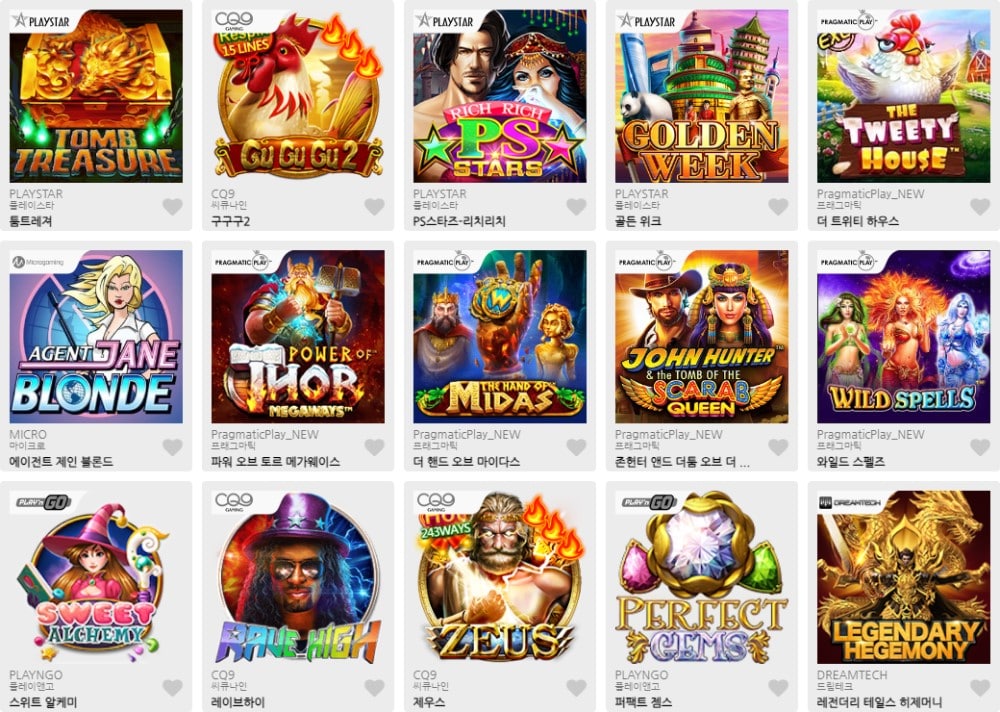This screenshot has width=1000, height=712.
Task: Toggle the heart on Gu Gu Gu 2
Action: click(x=374, y=207)
